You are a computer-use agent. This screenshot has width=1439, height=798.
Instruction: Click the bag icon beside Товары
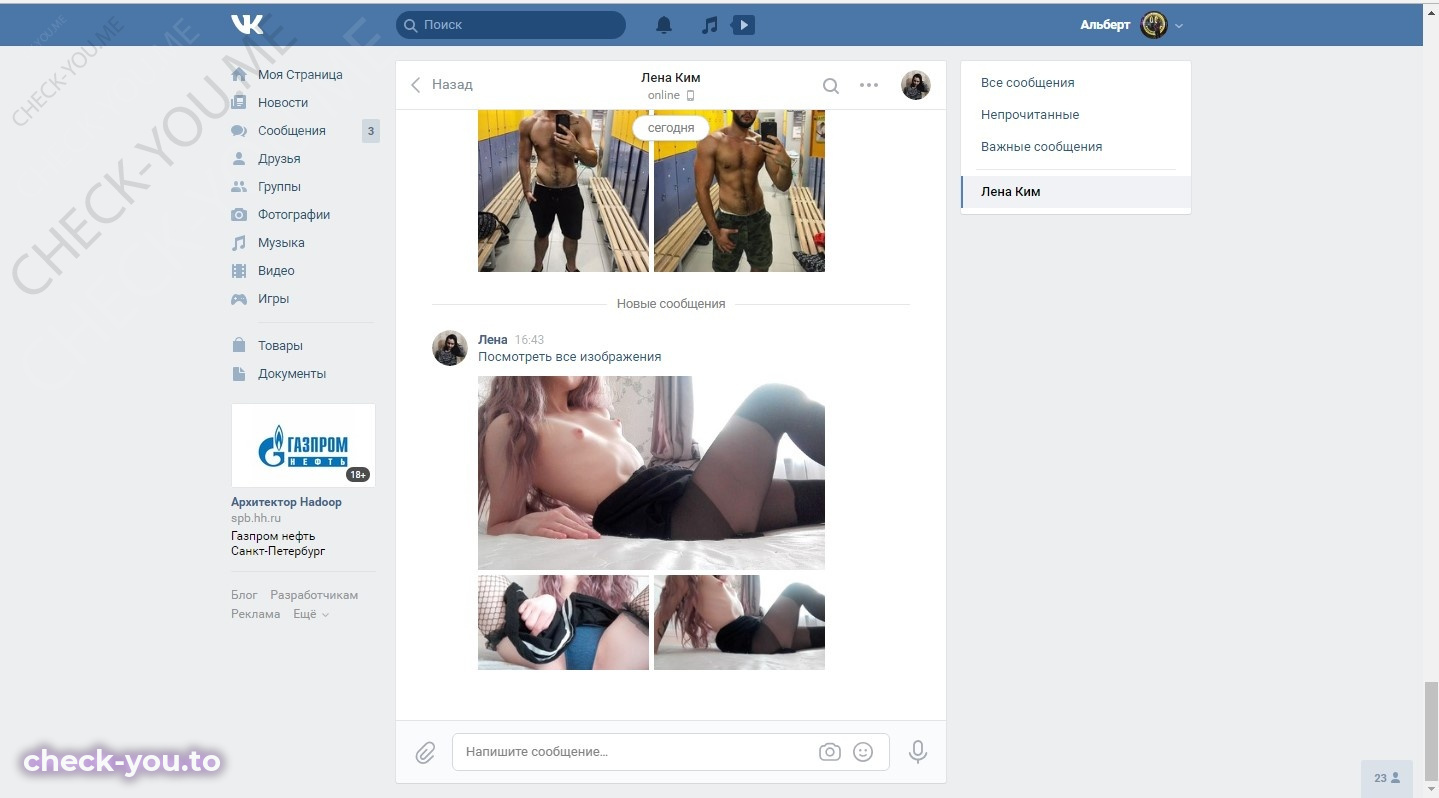pyautogui.click(x=239, y=346)
